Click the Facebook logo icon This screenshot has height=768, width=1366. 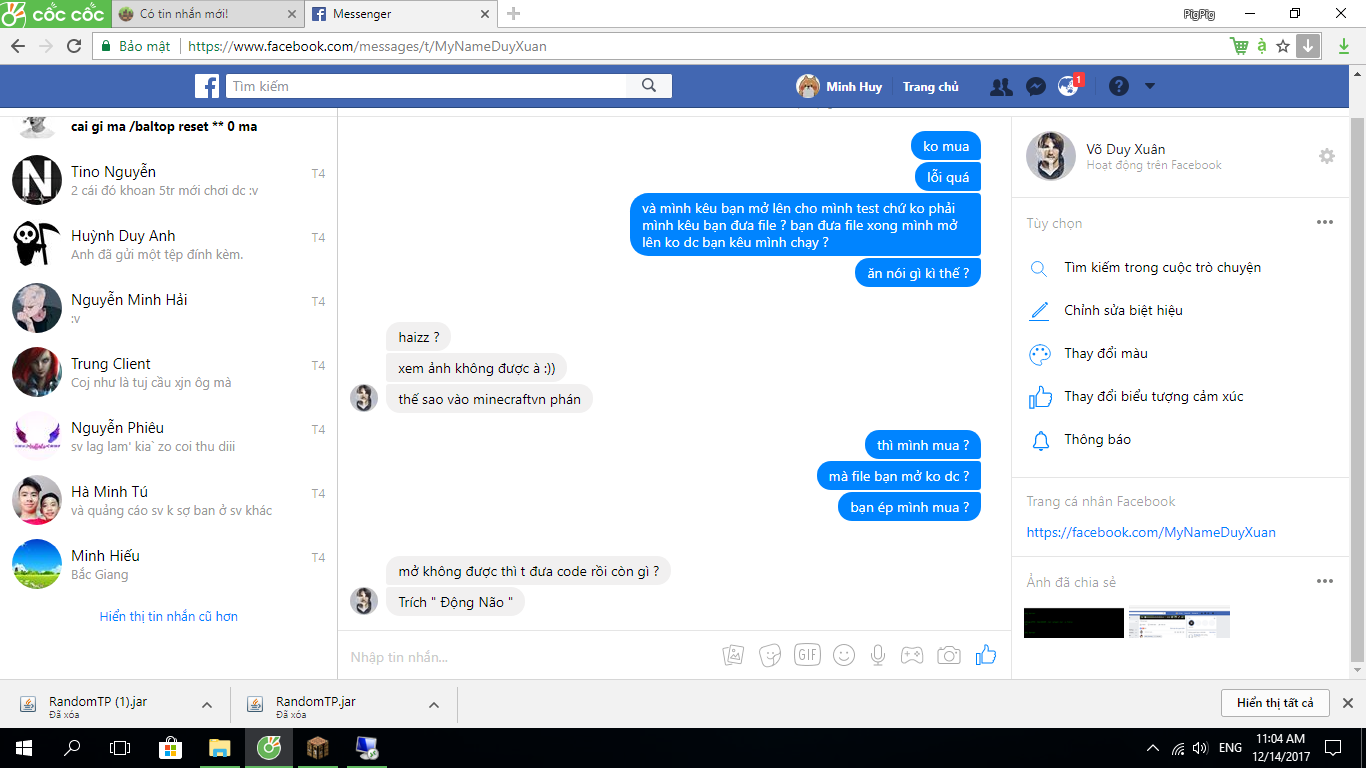207,86
